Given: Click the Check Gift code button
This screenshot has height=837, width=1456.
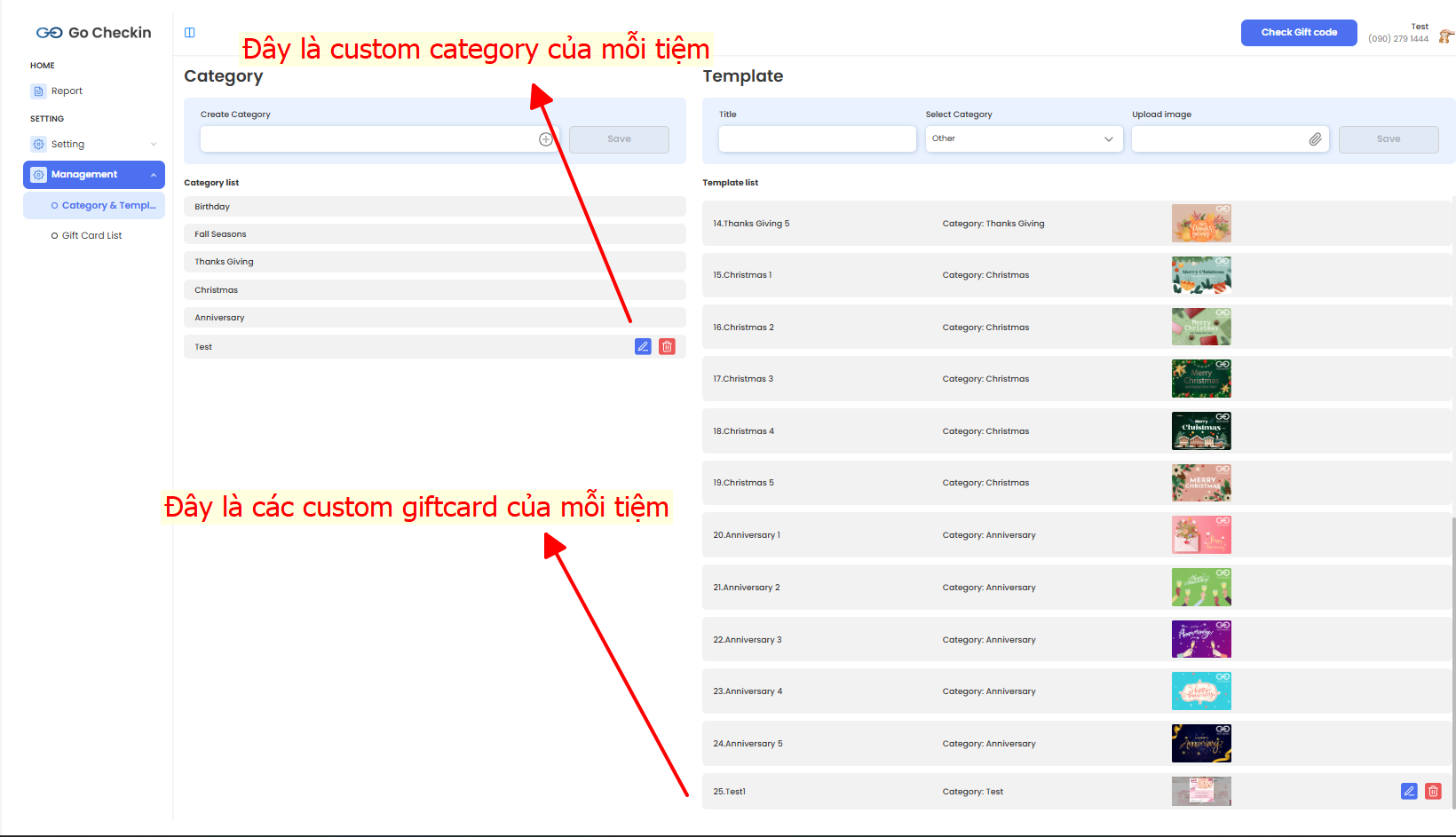Looking at the screenshot, I should click(x=1298, y=33).
